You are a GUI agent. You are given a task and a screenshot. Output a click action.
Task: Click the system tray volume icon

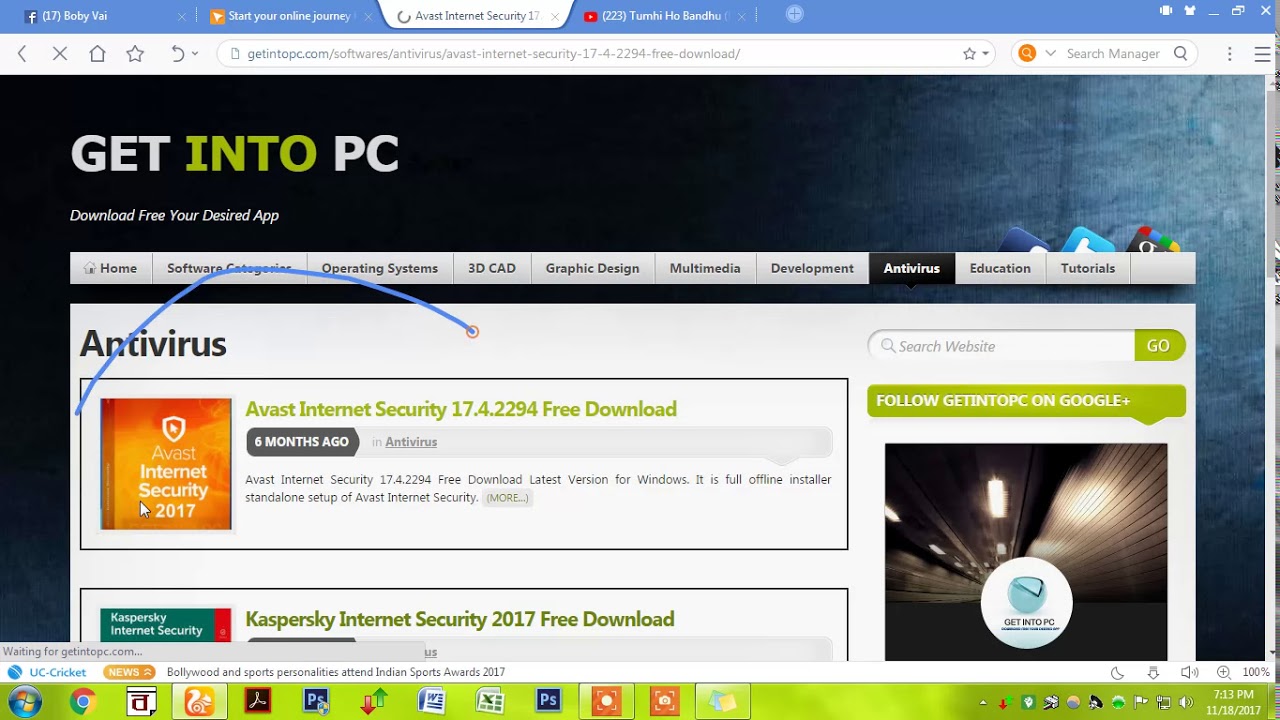[x=1186, y=703]
